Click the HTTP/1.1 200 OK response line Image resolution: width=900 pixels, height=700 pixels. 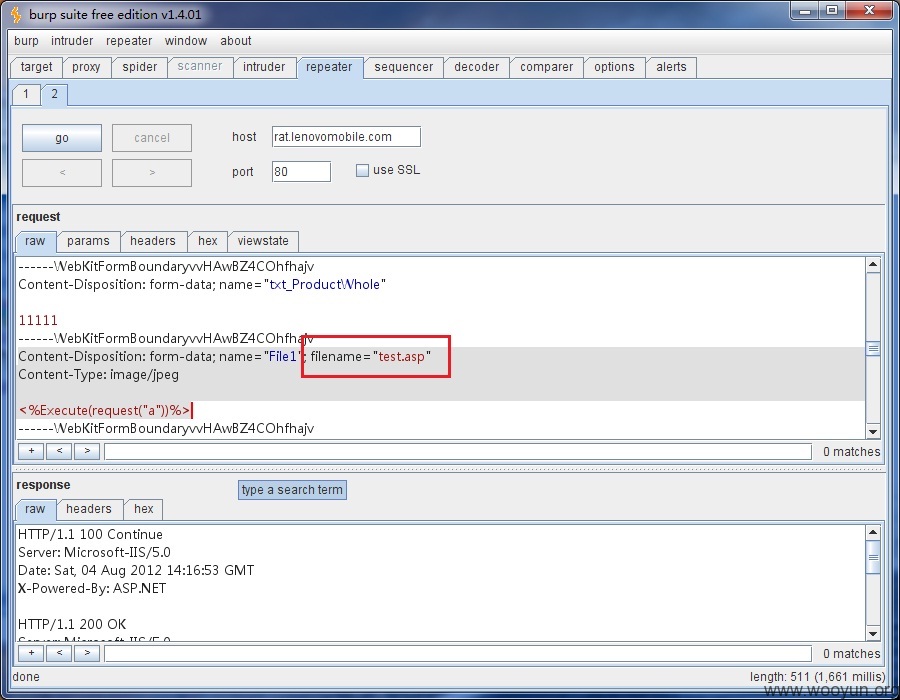tap(72, 624)
